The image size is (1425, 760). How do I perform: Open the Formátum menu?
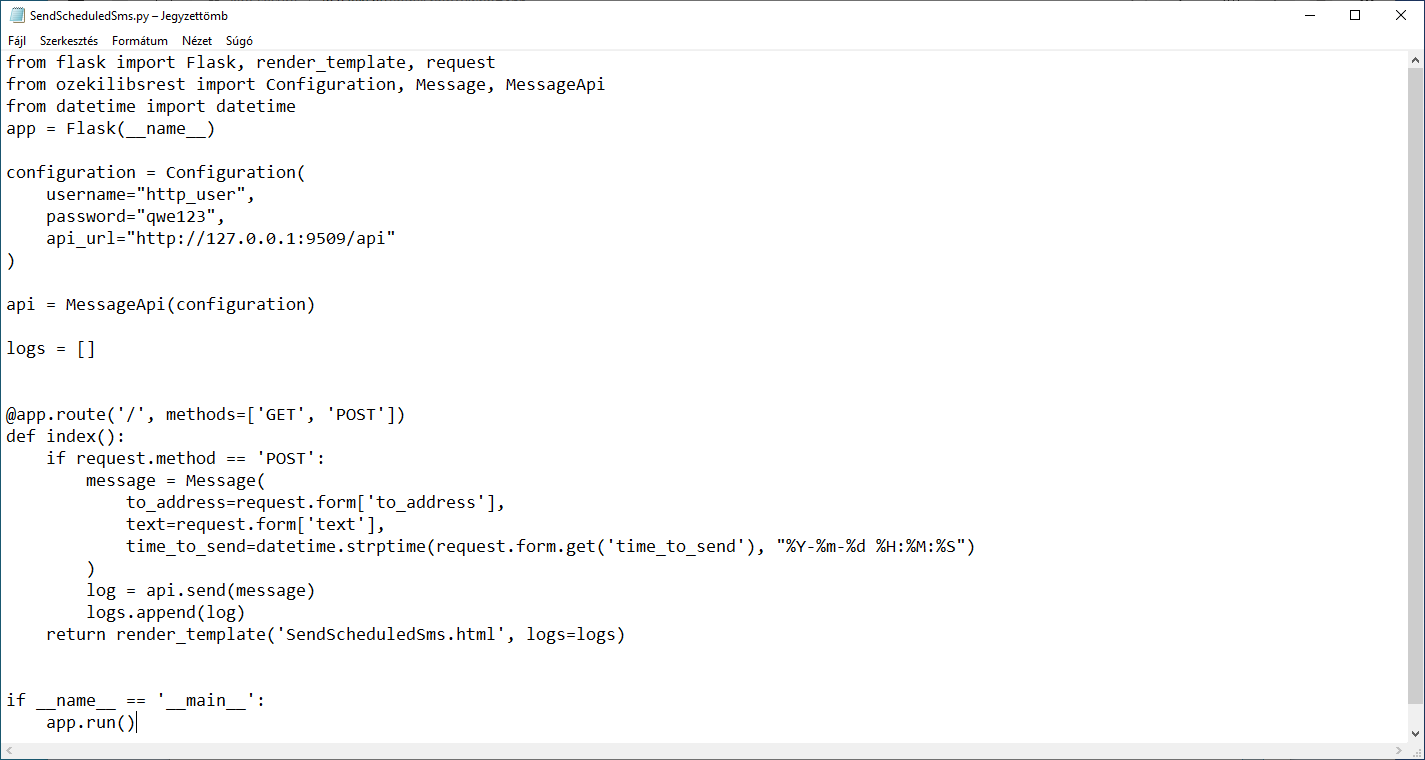[140, 41]
